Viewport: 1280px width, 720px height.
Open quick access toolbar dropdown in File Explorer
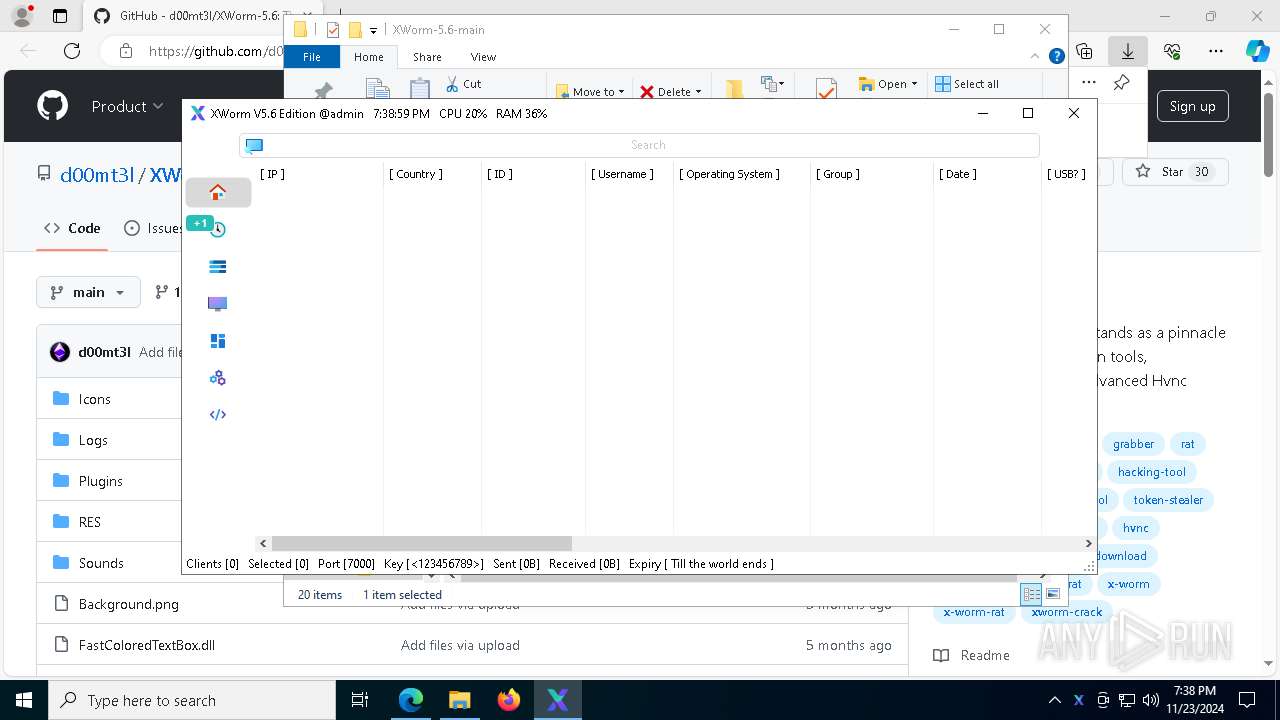[373, 31]
